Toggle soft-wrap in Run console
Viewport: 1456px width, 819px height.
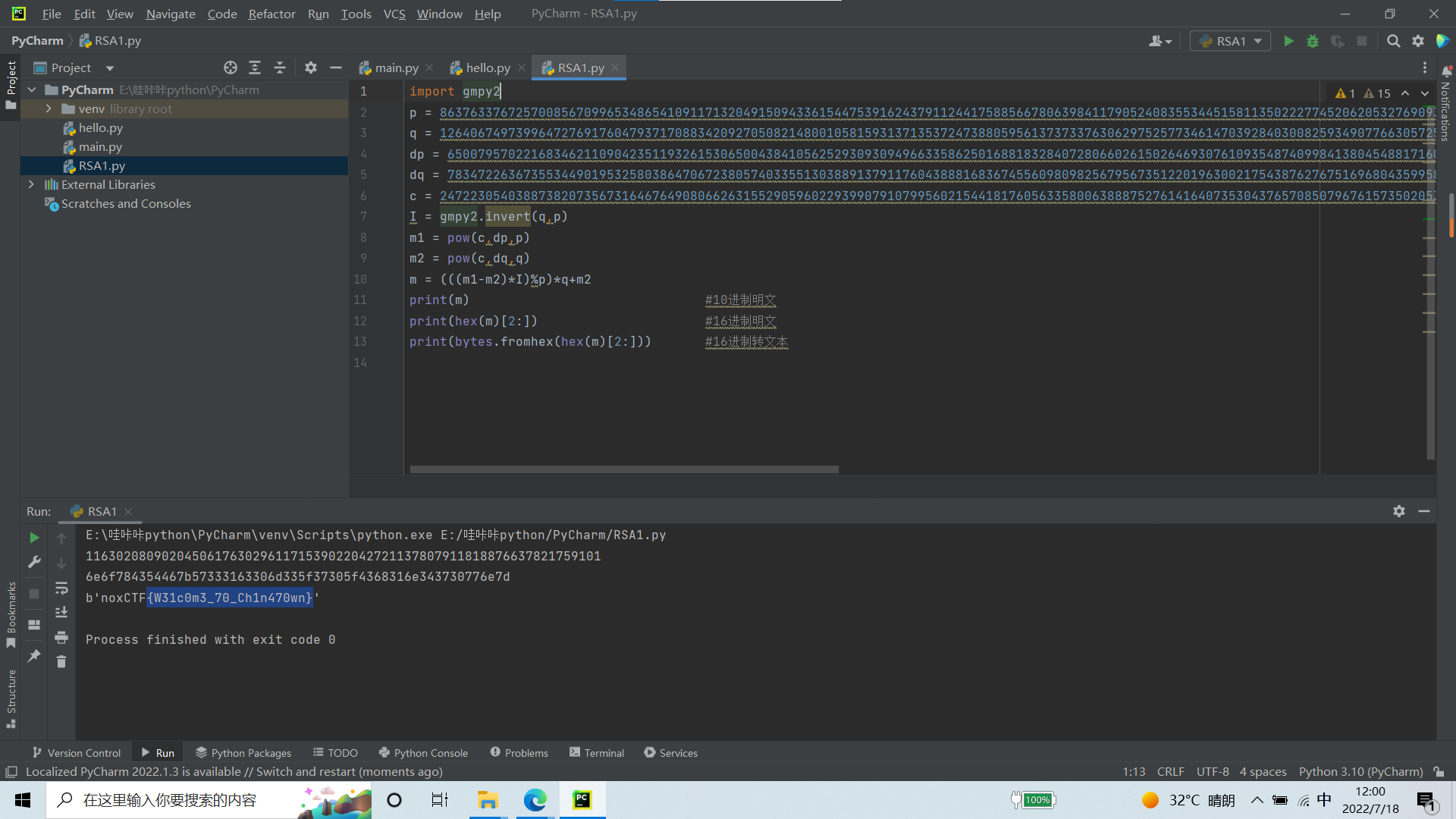click(x=61, y=588)
